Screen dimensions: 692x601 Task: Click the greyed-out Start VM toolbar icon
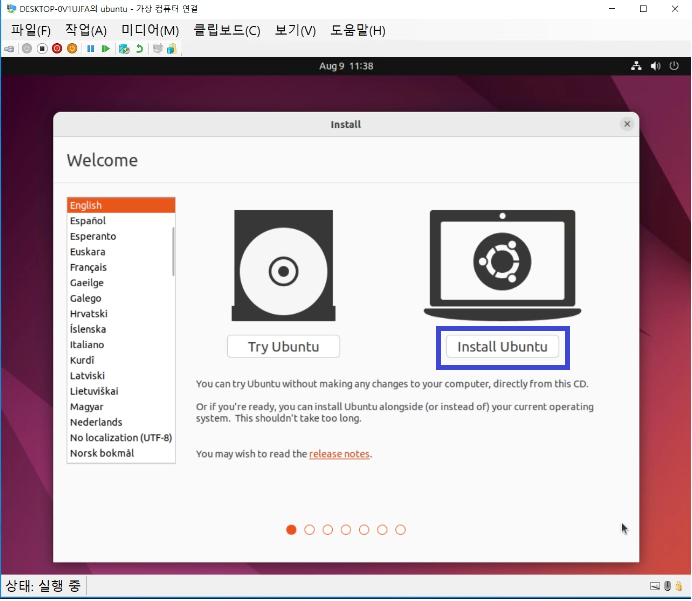[x=27, y=49]
